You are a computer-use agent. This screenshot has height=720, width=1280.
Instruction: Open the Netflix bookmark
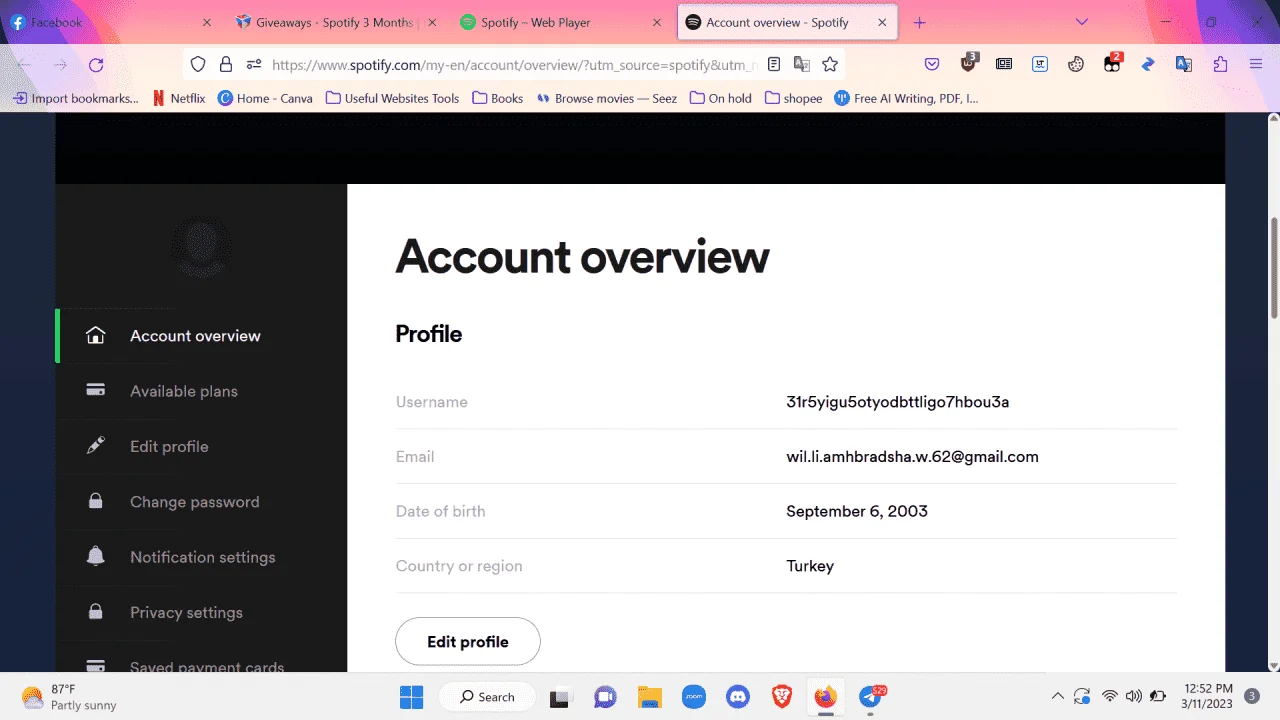coord(178,98)
